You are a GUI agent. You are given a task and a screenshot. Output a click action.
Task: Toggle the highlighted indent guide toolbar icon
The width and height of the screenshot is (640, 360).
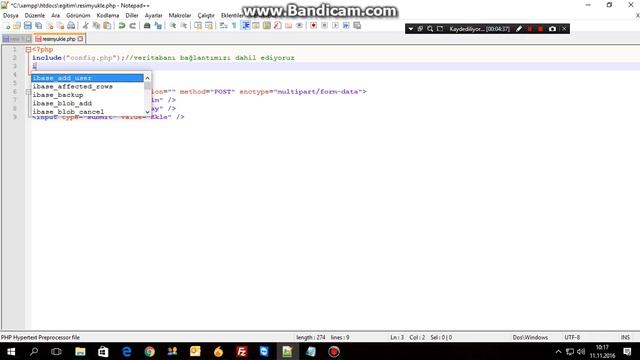coord(245,26)
